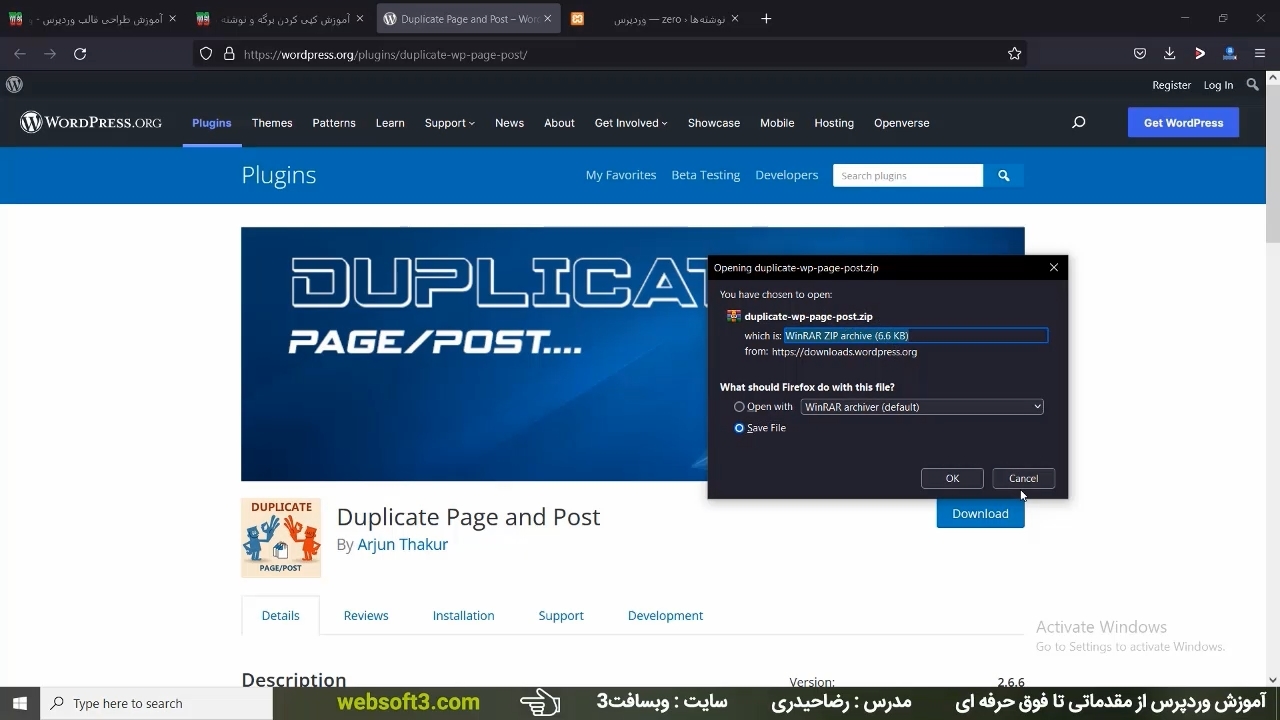Expand the Support menu in the navigation

coord(449,123)
